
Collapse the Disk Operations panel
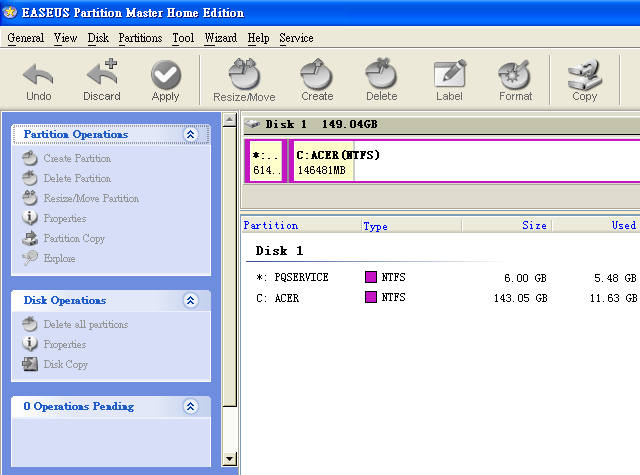click(191, 300)
